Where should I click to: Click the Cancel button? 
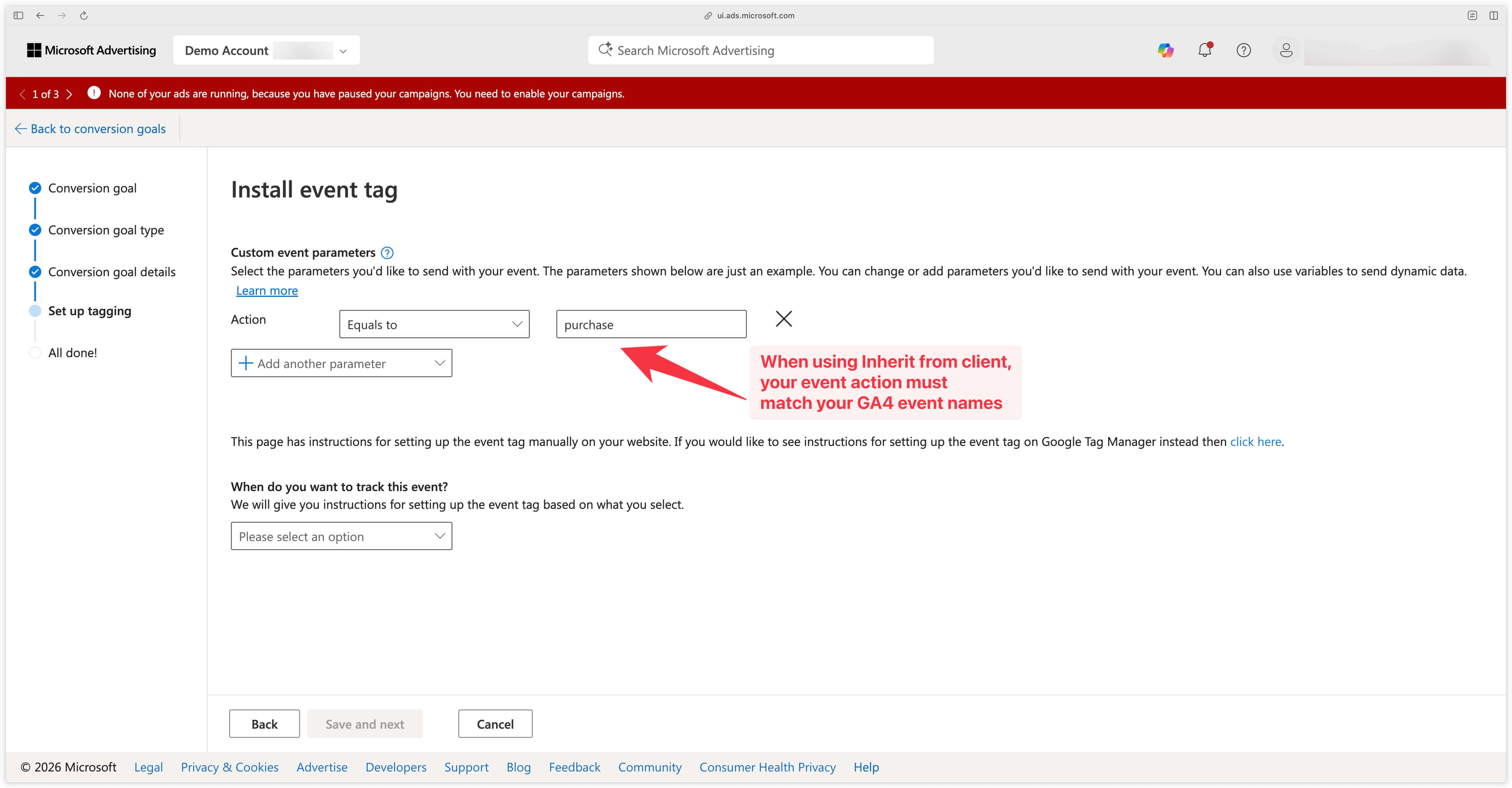click(x=495, y=723)
